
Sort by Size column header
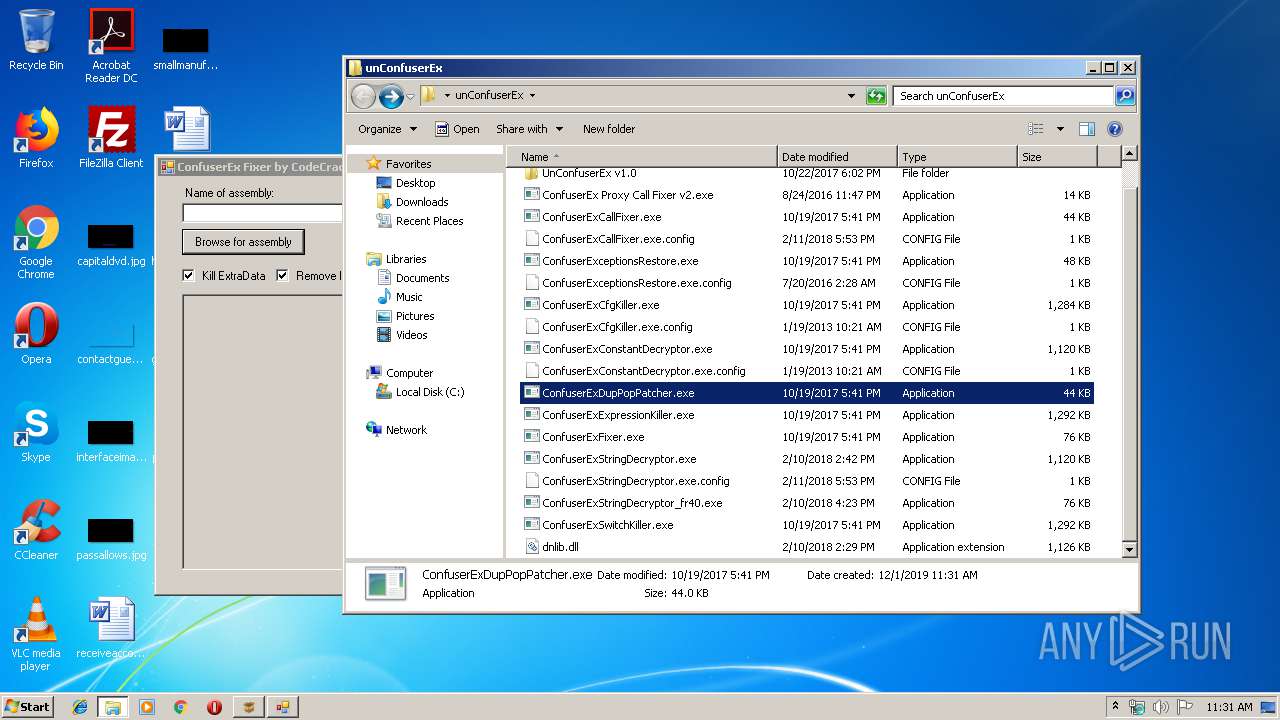click(x=1057, y=157)
